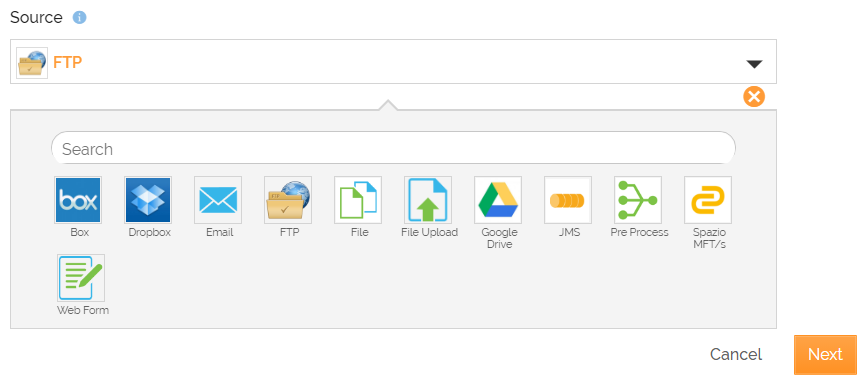Screen dimensions: 860x384
Task: Proceed with the Next button
Action: pyautogui.click(x=825, y=354)
